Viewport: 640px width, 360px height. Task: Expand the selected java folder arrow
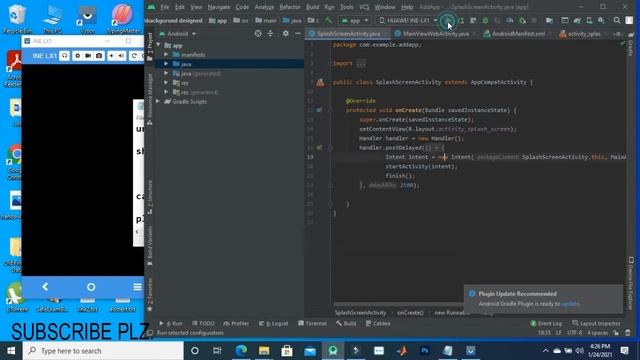166,64
